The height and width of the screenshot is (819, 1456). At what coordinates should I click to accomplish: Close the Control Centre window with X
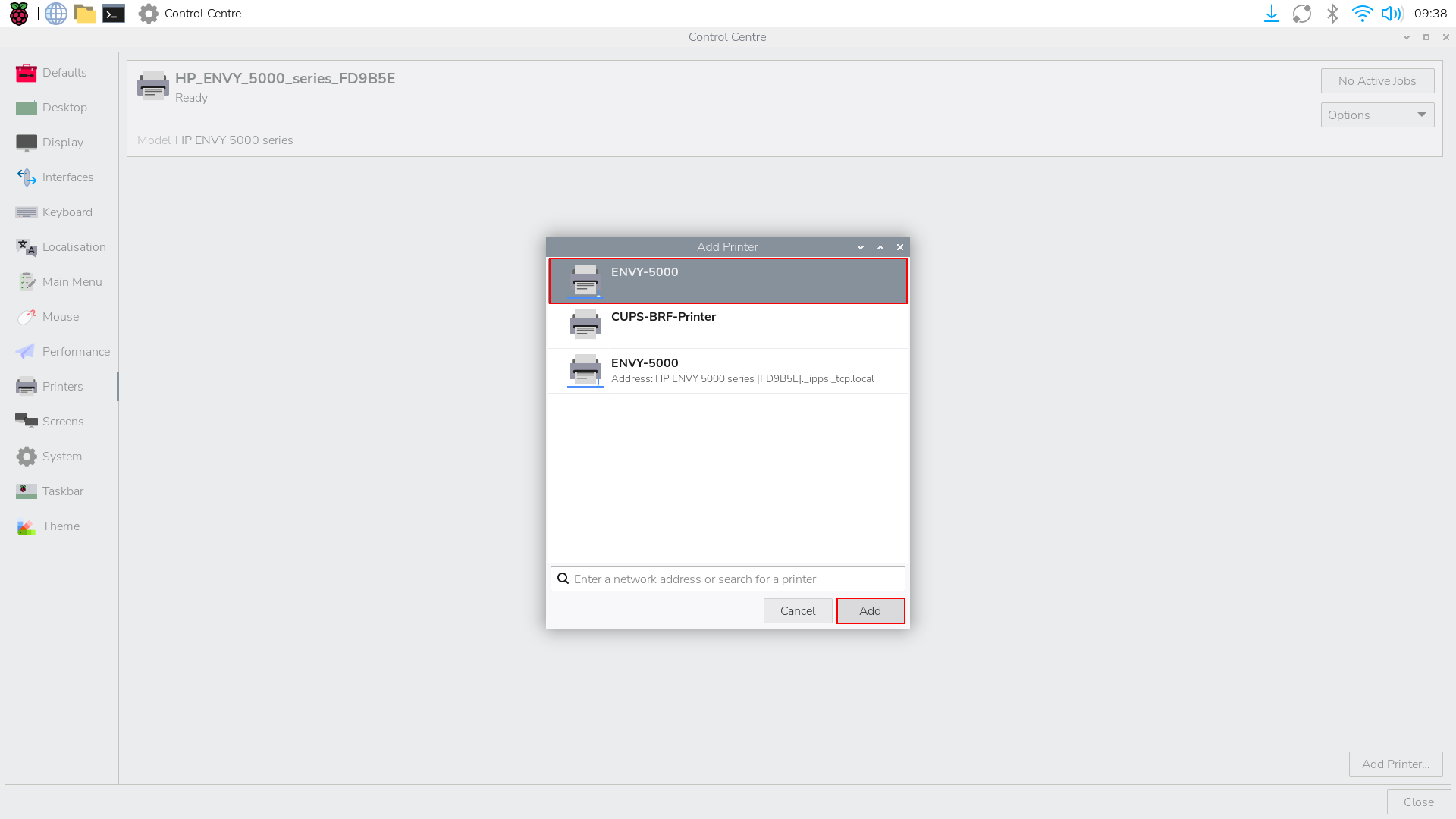1446,37
